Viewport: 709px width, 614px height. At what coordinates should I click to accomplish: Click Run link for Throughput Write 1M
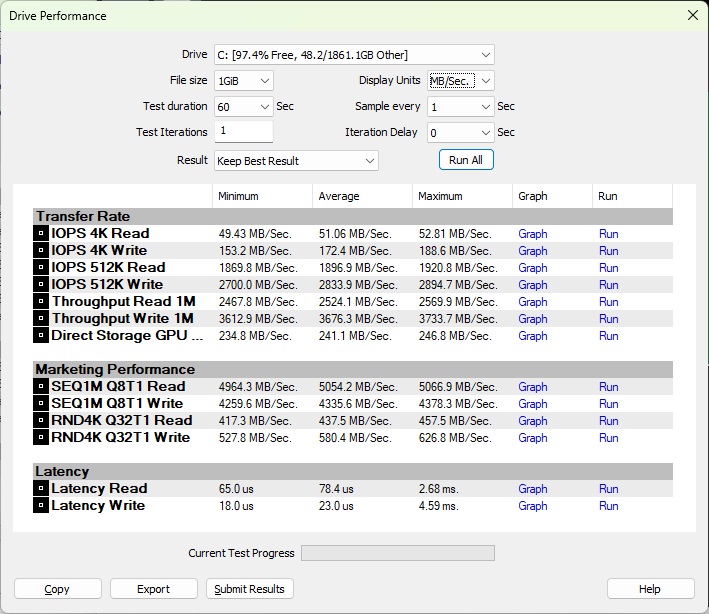pos(608,319)
